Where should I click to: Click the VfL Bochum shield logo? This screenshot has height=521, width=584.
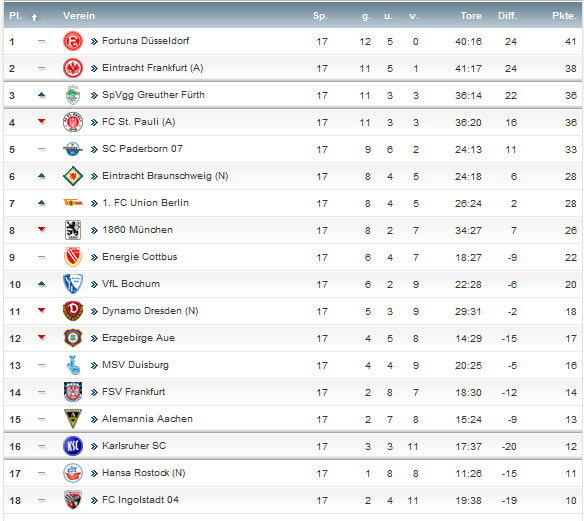[x=73, y=284]
